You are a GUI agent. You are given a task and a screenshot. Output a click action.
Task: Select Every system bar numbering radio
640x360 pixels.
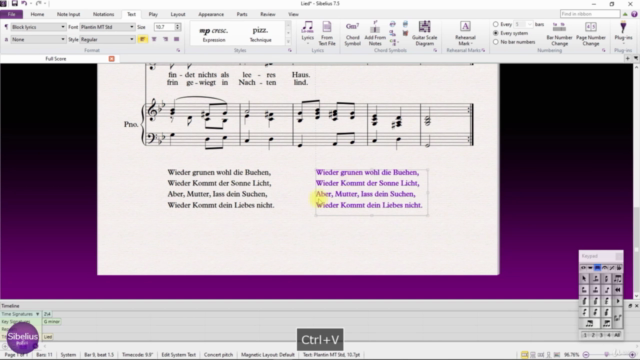click(496, 33)
